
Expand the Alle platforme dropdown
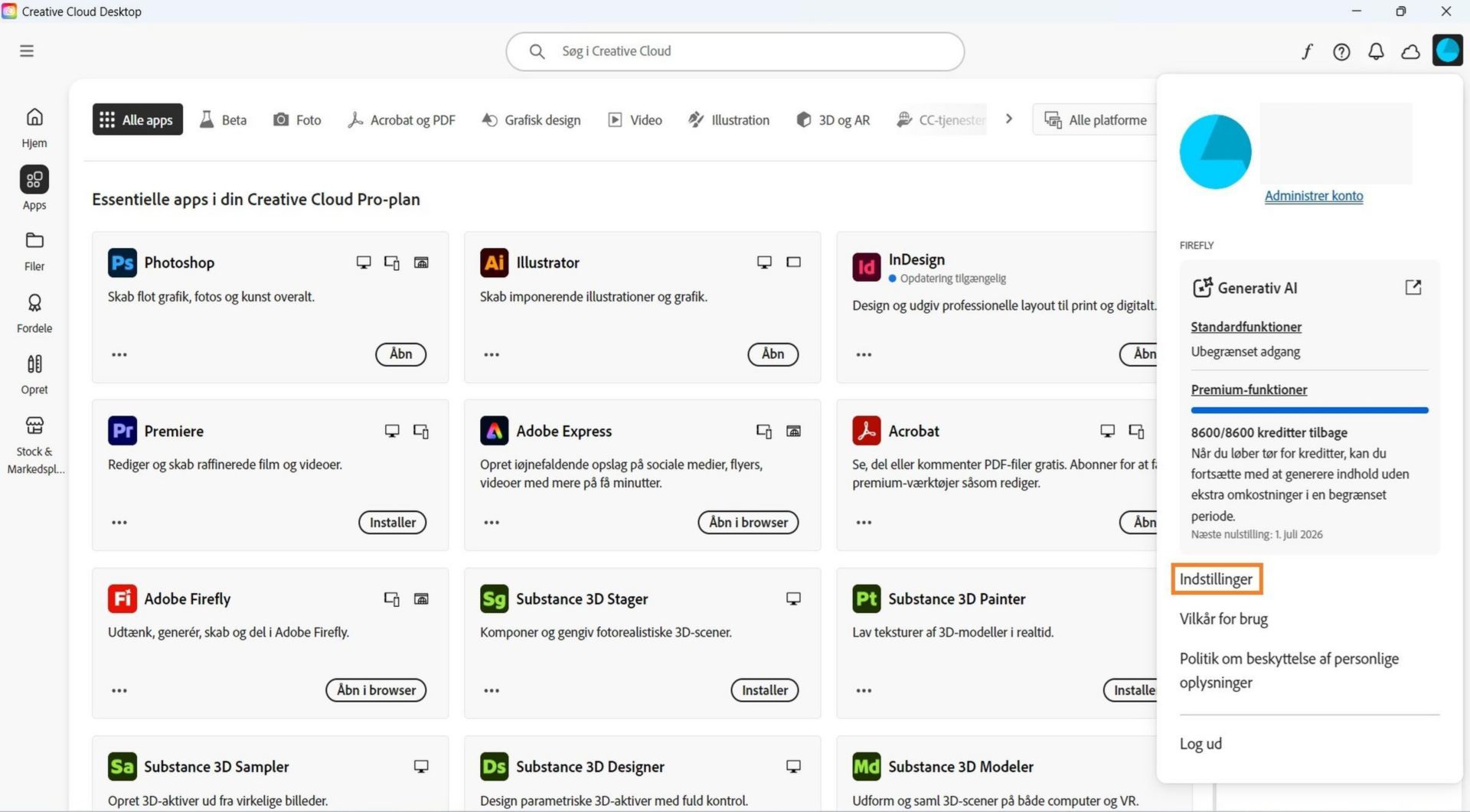click(x=1095, y=119)
